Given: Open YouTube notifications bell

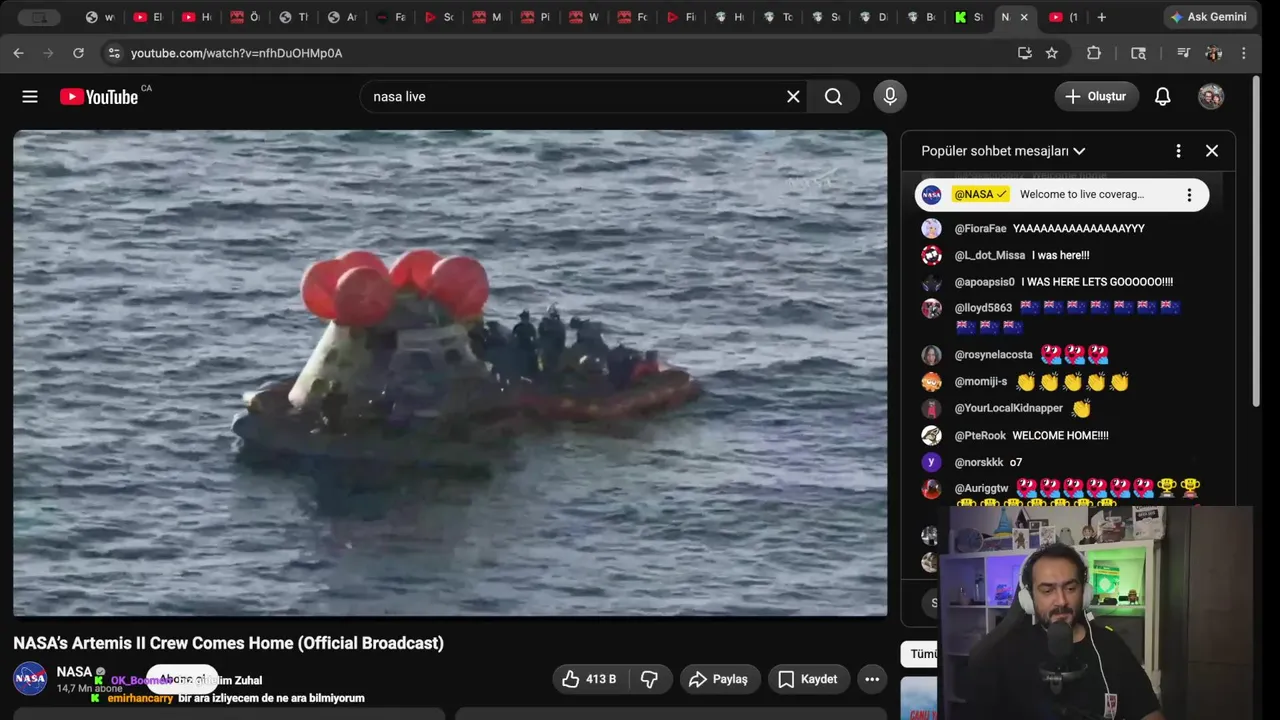Looking at the screenshot, I should (1162, 97).
